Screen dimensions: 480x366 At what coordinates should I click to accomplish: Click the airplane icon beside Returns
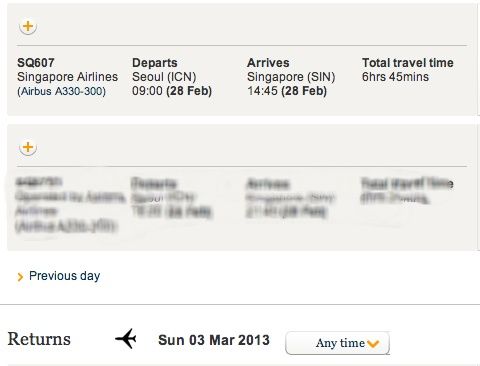click(x=126, y=339)
